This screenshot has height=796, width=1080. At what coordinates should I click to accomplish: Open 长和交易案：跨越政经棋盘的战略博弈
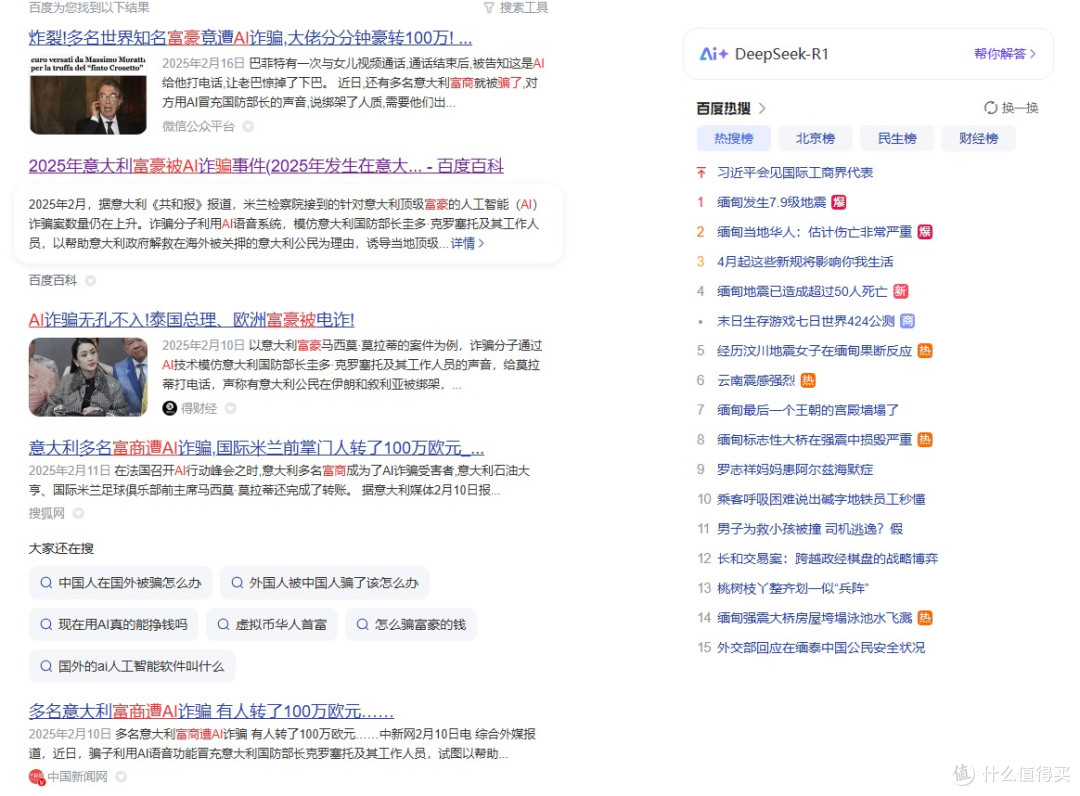tap(827, 558)
